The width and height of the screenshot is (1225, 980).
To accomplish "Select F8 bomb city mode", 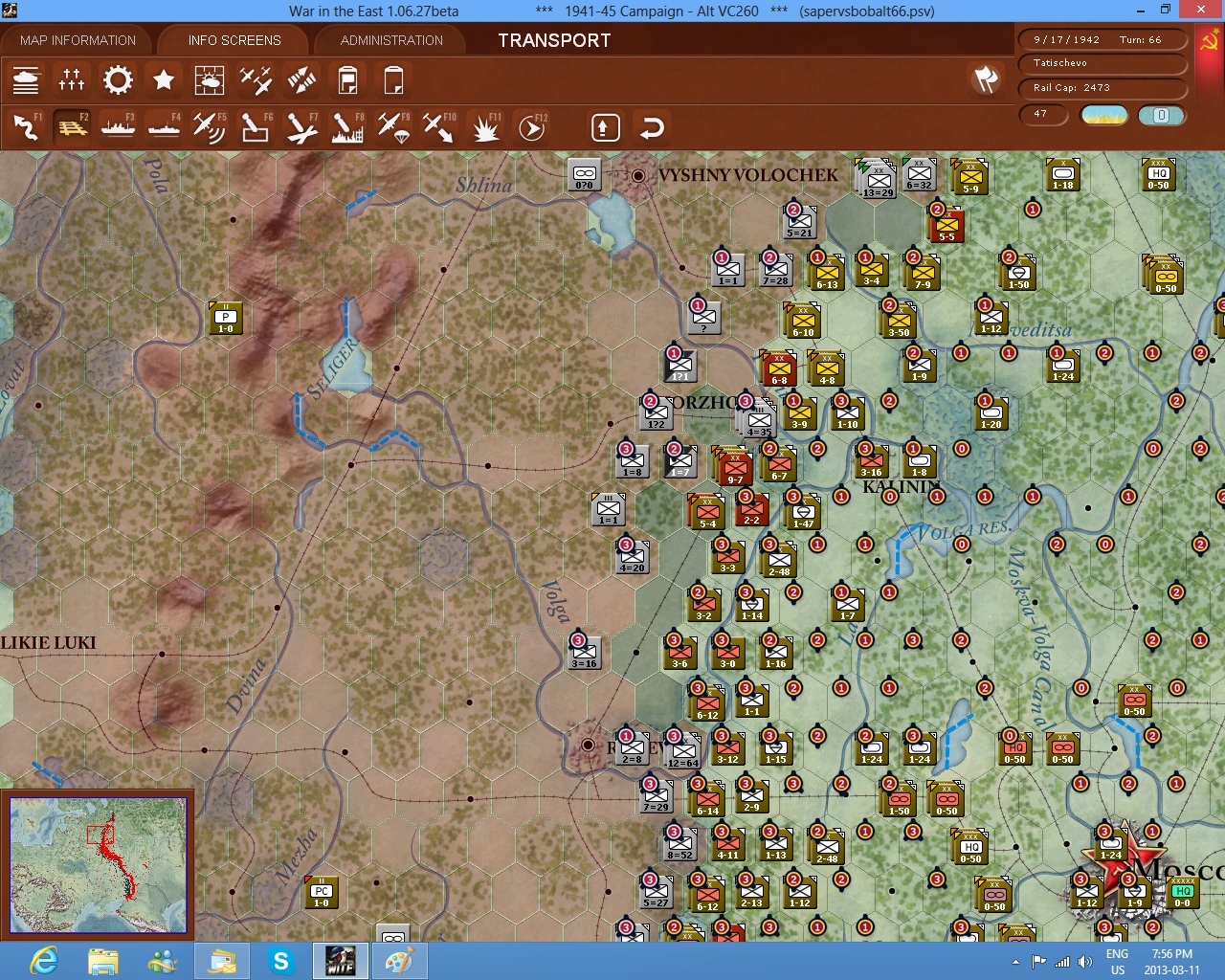I will [x=347, y=127].
